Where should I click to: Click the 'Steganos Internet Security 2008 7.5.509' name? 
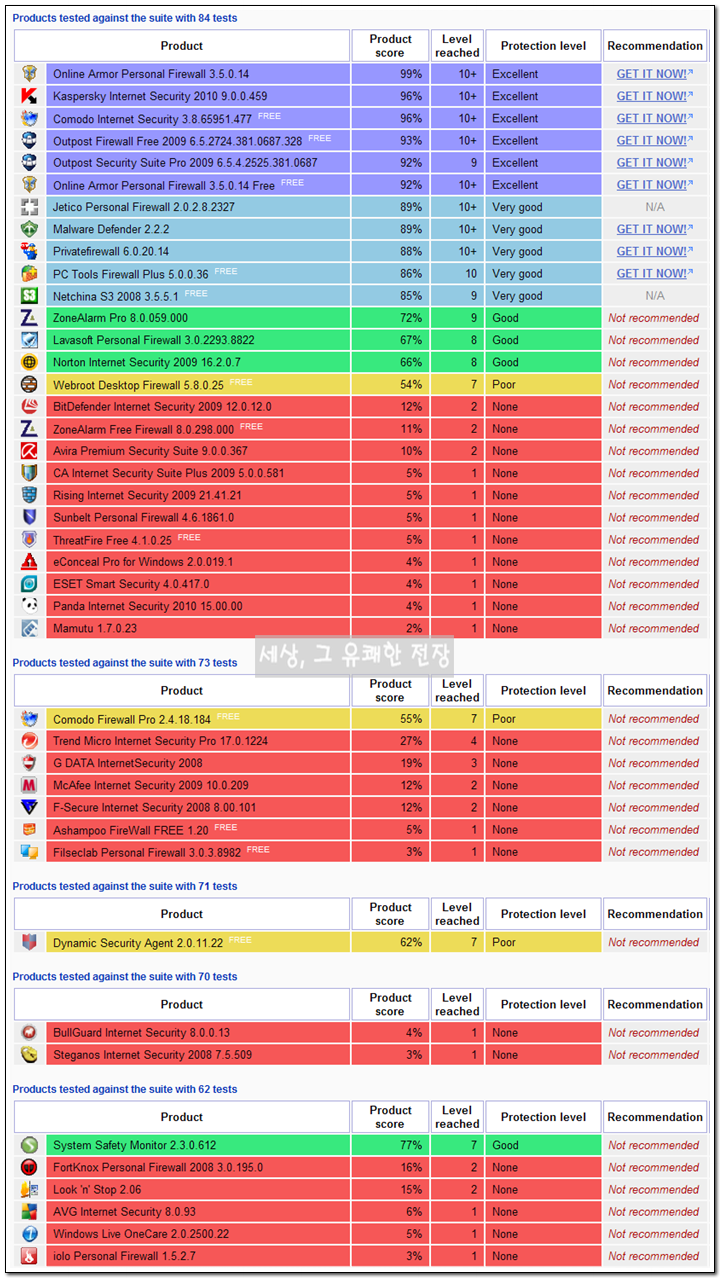pyautogui.click(x=153, y=1055)
